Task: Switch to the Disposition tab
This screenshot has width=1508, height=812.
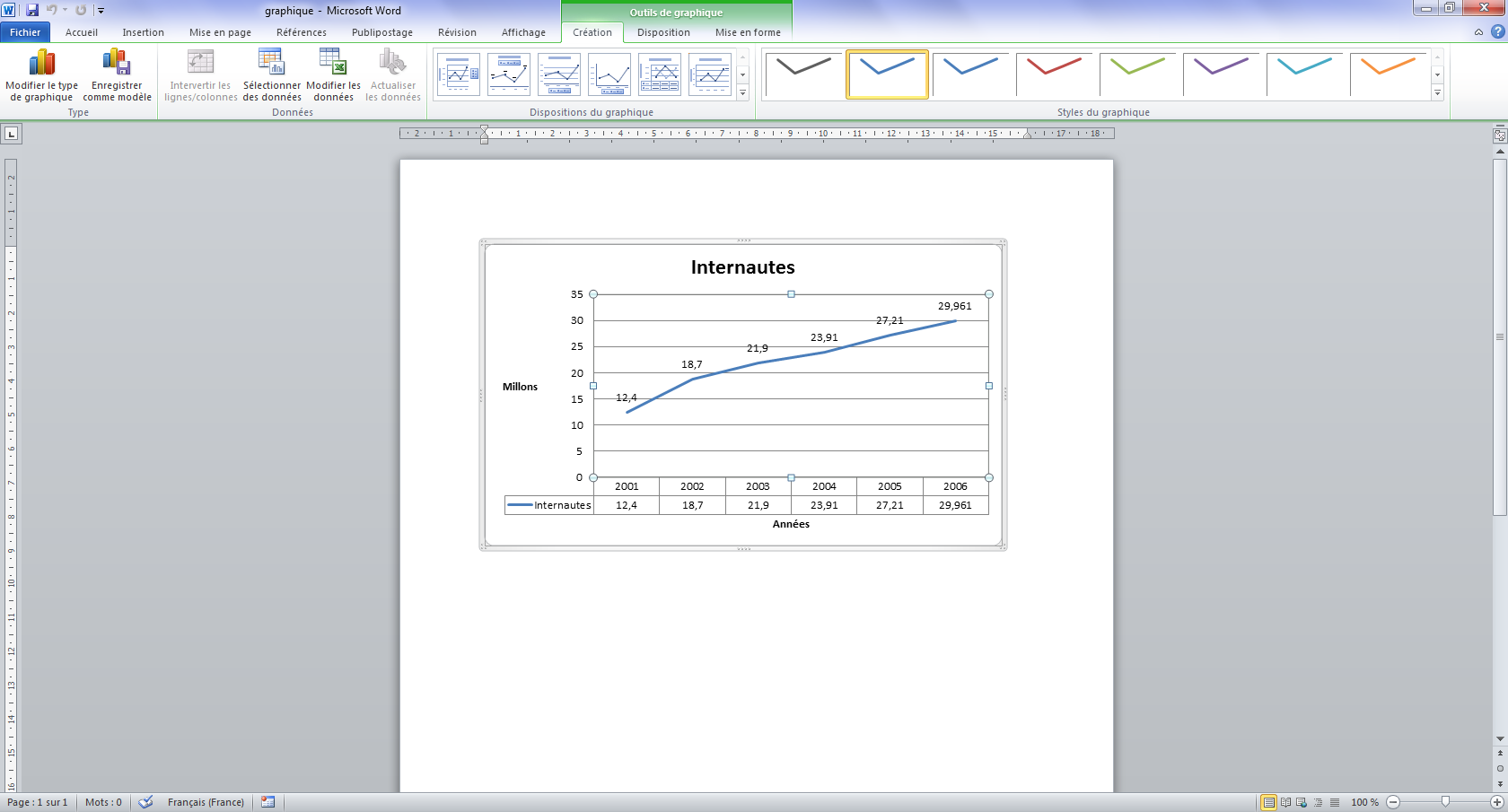Action: [x=663, y=32]
